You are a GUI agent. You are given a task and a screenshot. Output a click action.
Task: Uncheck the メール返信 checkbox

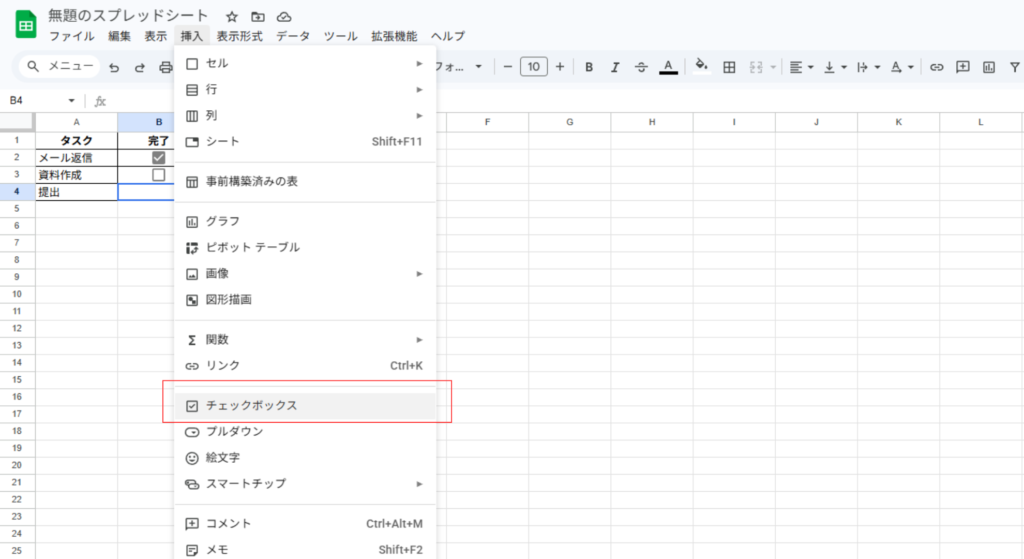point(158,157)
